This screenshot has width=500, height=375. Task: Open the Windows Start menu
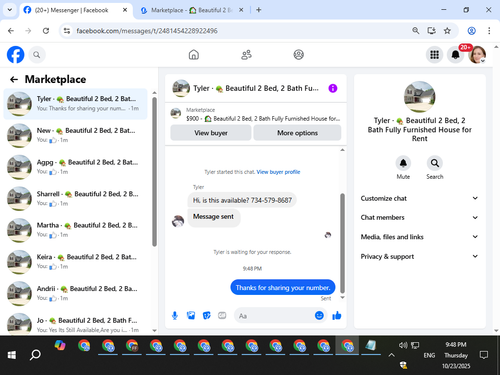point(12,355)
